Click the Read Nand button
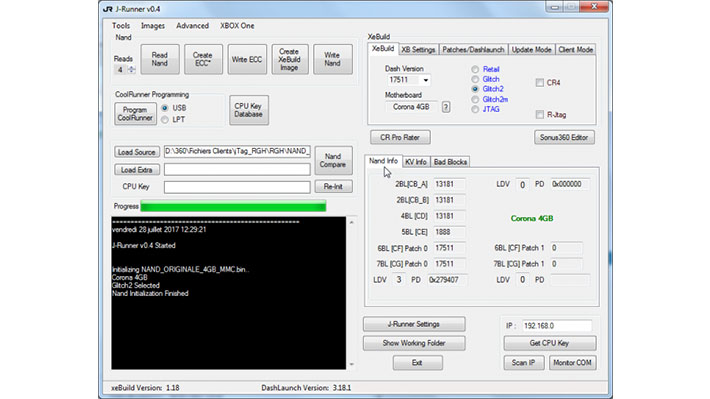The height and width of the screenshot is (399, 710). click(x=159, y=59)
